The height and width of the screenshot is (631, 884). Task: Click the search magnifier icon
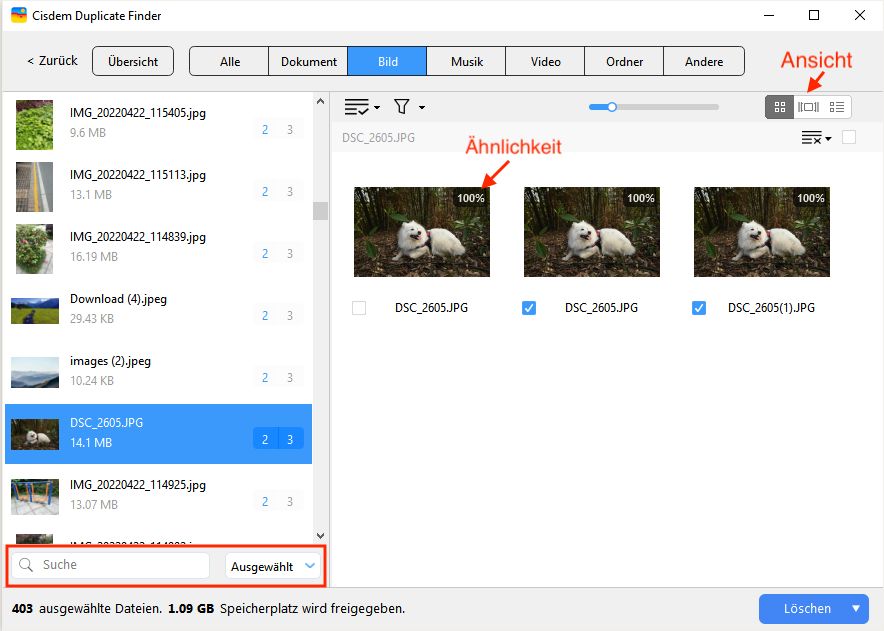[x=26, y=564]
